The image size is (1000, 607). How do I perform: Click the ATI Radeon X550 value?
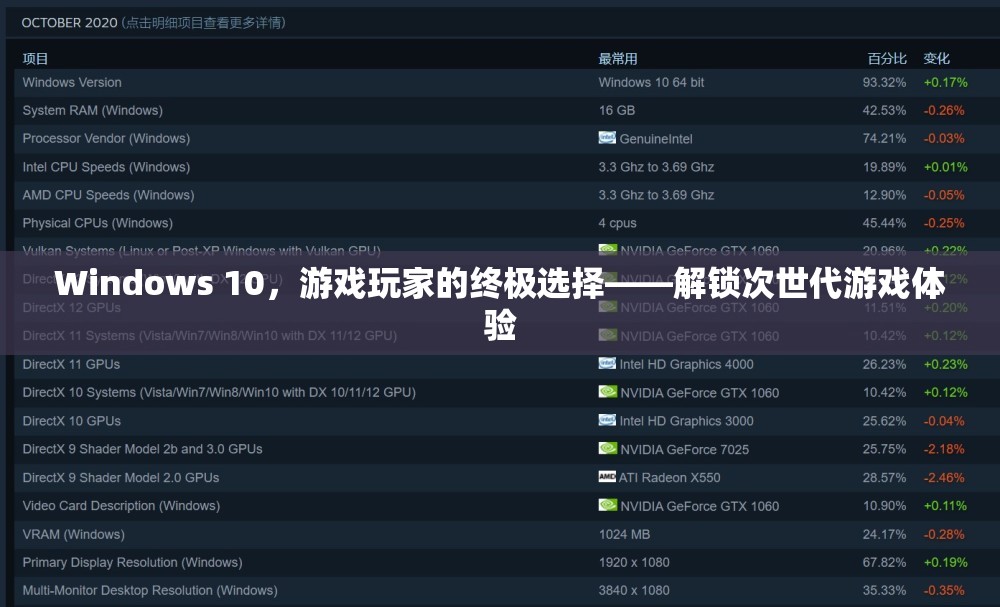point(669,478)
